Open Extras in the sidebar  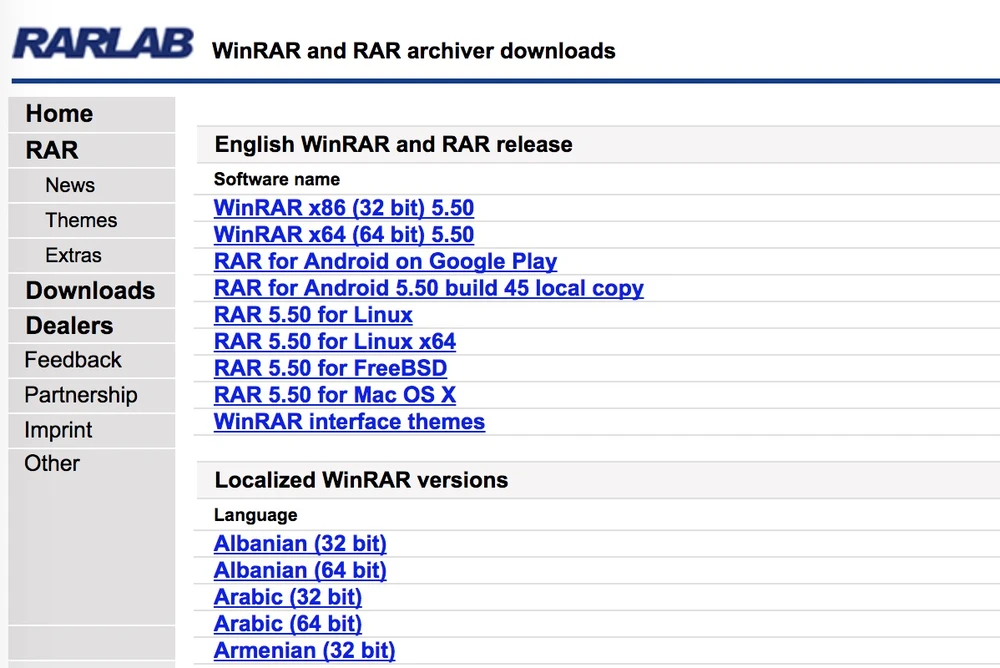tap(73, 256)
